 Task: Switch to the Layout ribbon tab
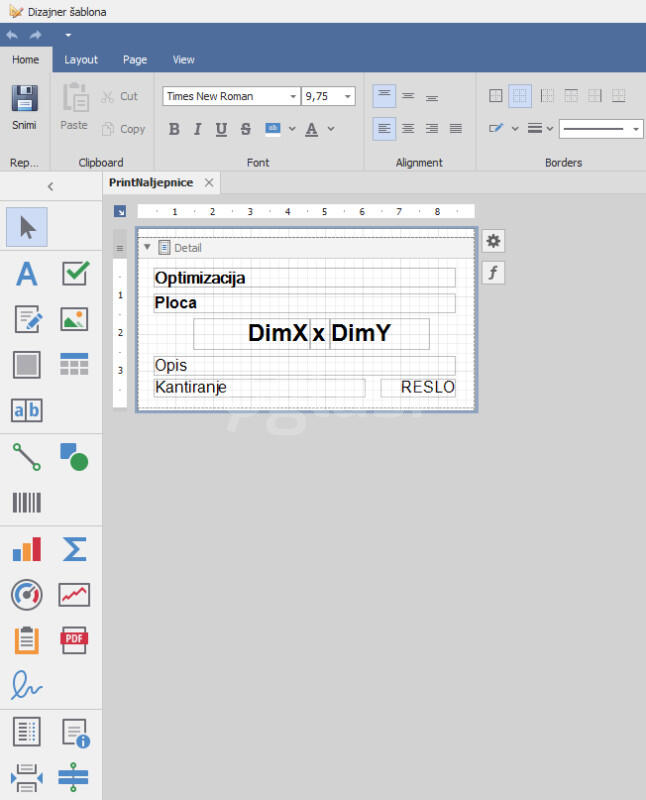pyautogui.click(x=81, y=60)
